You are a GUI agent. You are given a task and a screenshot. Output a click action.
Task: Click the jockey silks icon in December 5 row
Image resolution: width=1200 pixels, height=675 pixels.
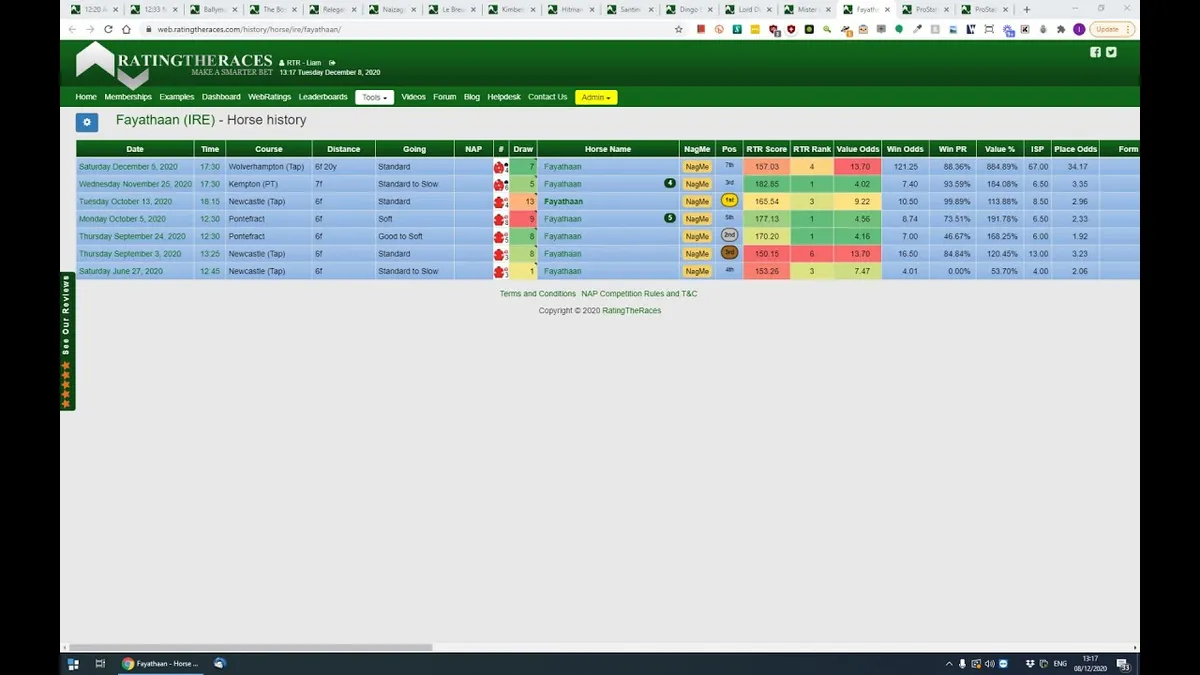pyautogui.click(x=500, y=167)
